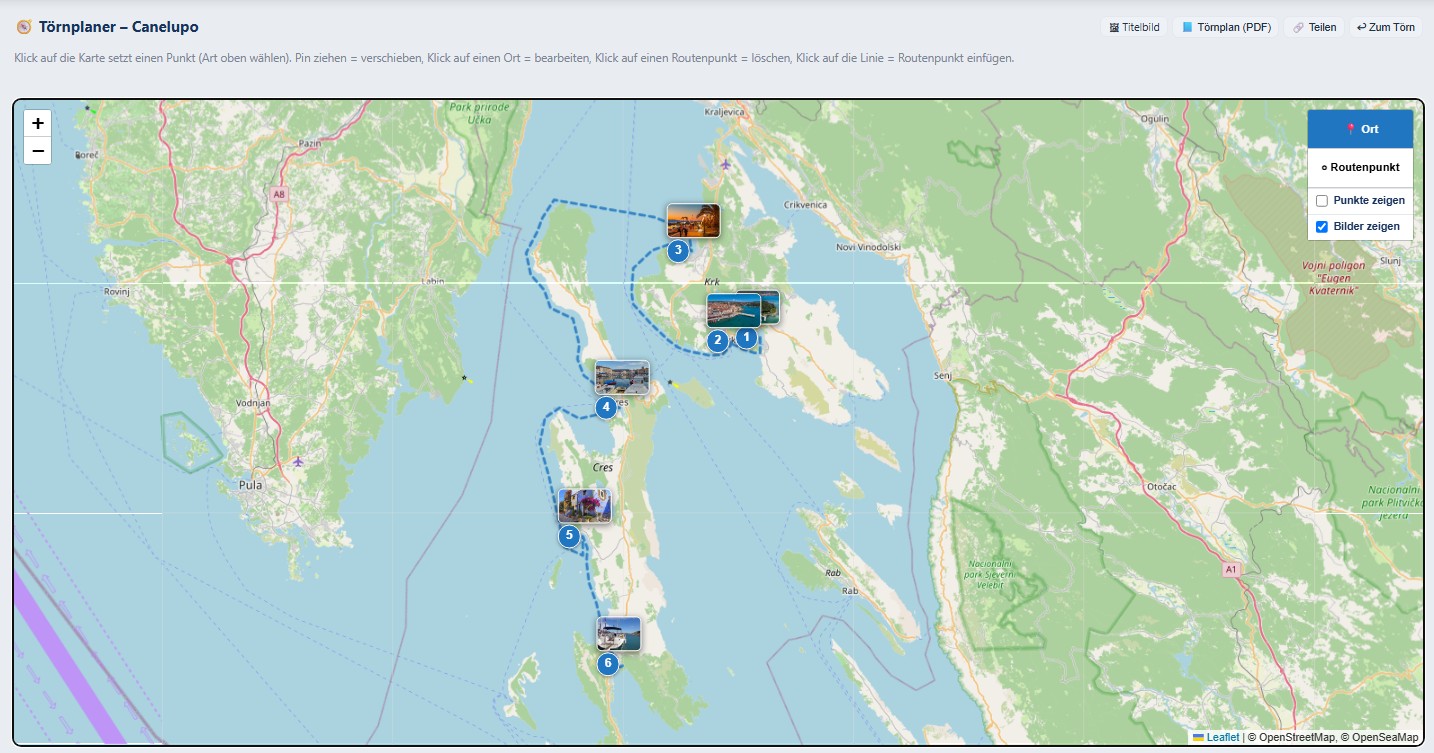Click the Senj town label

(941, 375)
